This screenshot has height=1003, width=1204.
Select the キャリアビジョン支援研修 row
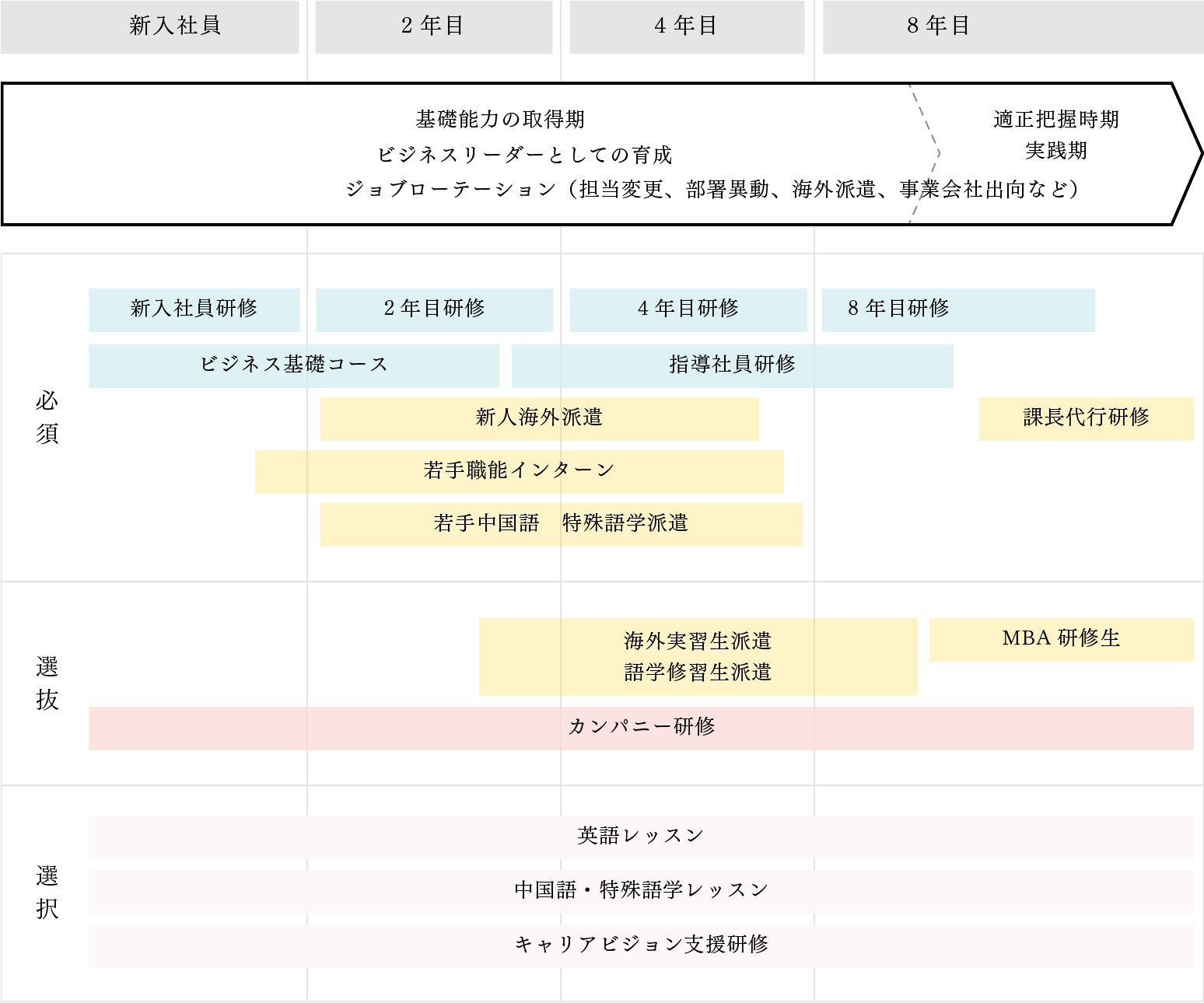click(642, 945)
